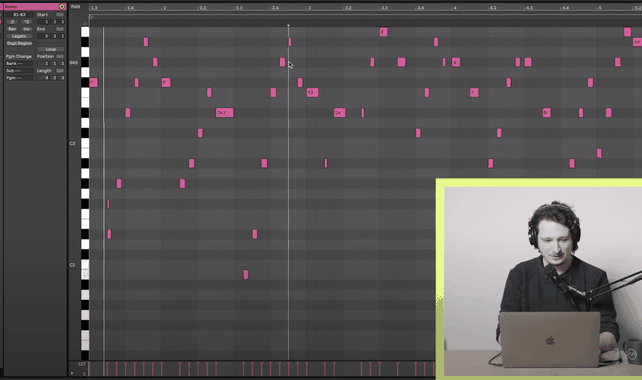The image size is (642, 380).
Task: Select the F3 labeled note at bar 3
Action: pos(312,93)
